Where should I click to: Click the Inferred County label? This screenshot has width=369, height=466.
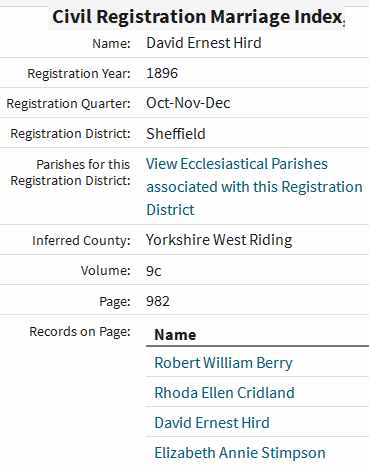coord(81,241)
